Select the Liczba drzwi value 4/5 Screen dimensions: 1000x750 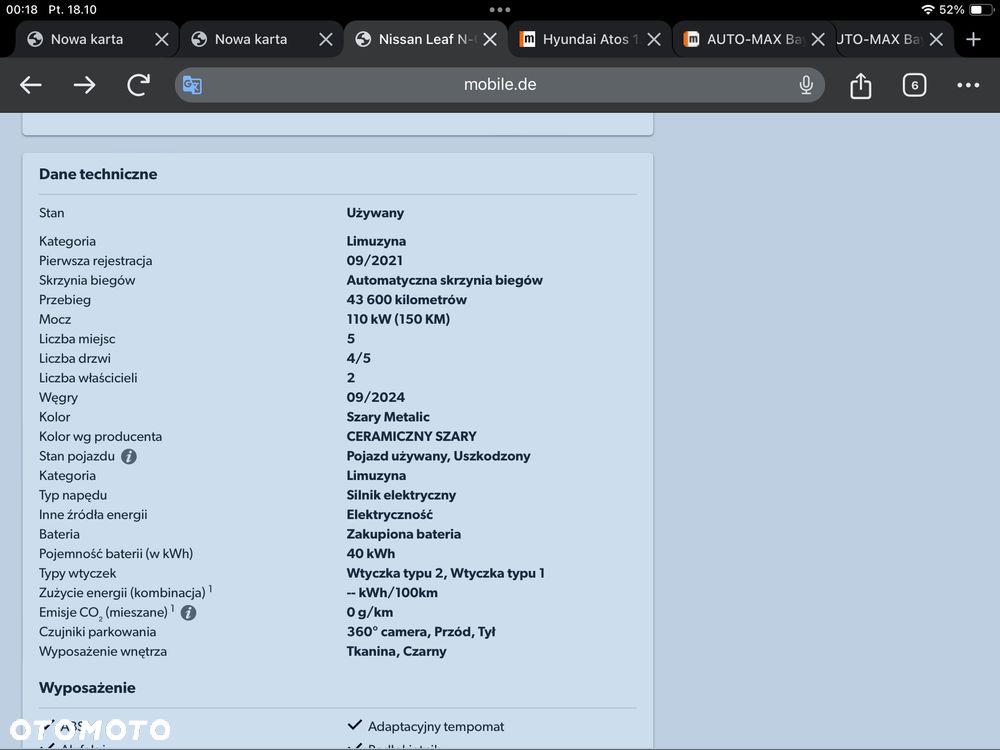(x=358, y=358)
